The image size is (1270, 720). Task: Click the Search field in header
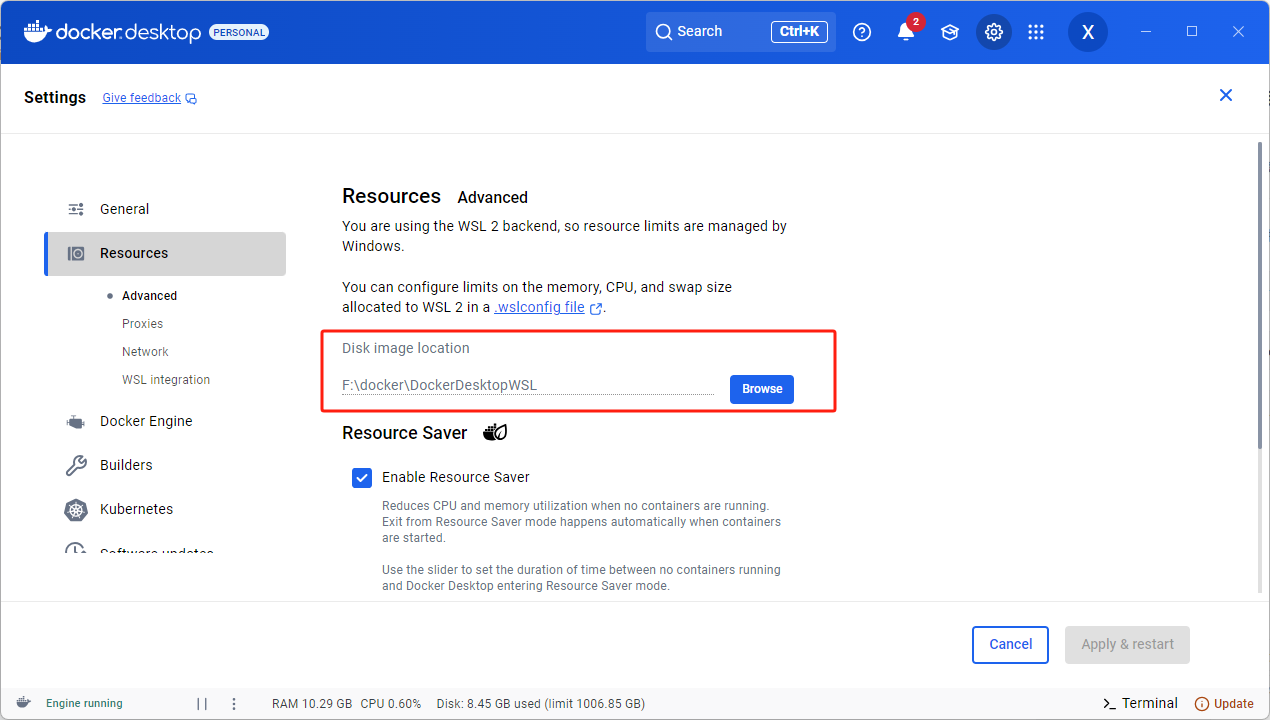tap(741, 32)
